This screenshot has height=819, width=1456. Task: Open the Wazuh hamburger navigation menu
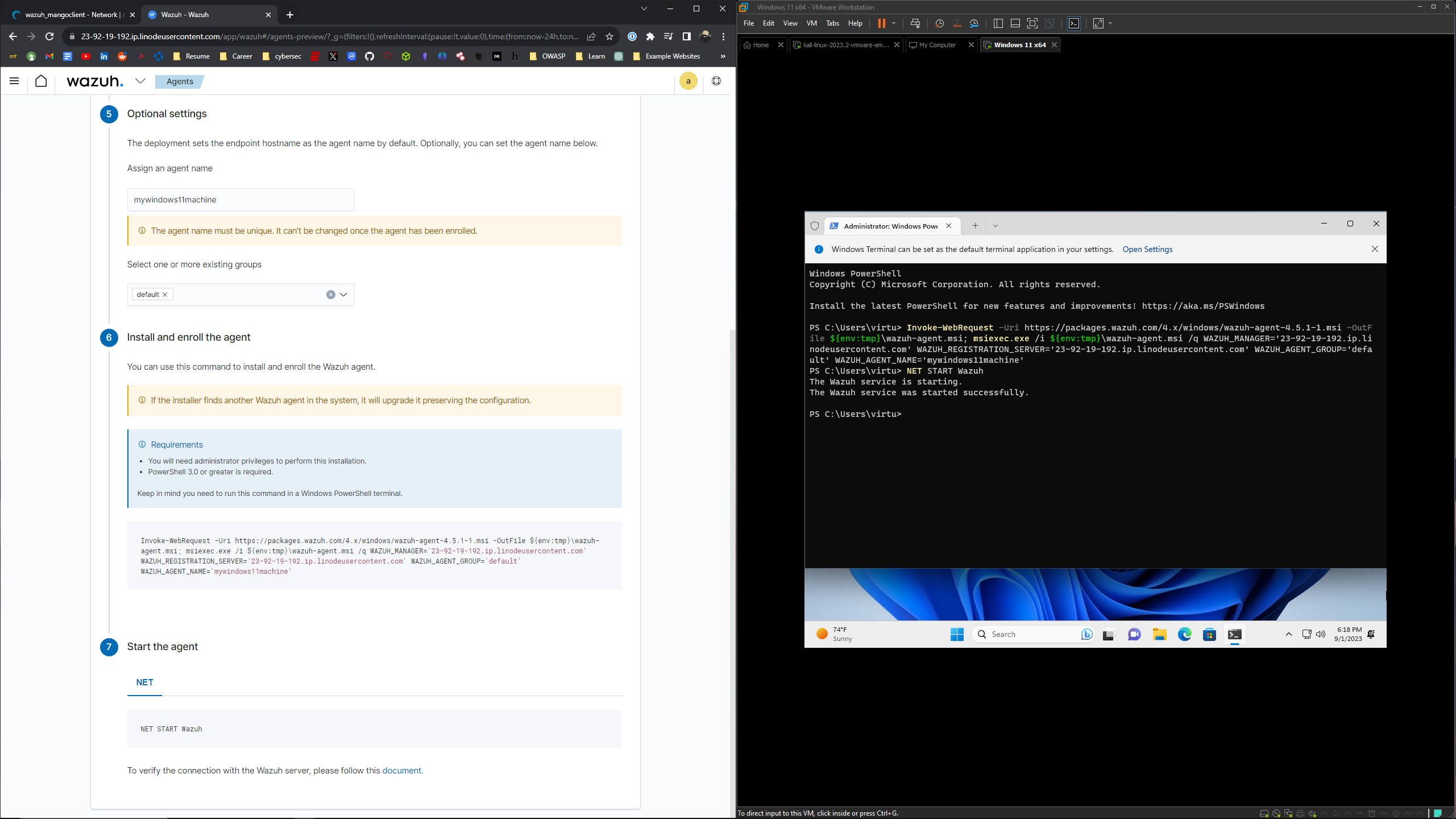(14, 81)
